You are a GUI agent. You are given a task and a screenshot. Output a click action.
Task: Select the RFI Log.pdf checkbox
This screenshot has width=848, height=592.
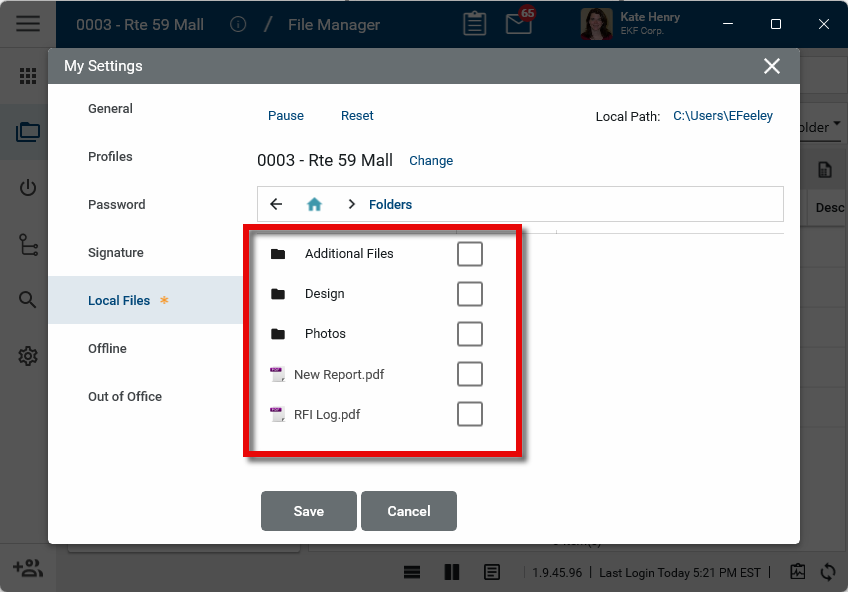469,414
